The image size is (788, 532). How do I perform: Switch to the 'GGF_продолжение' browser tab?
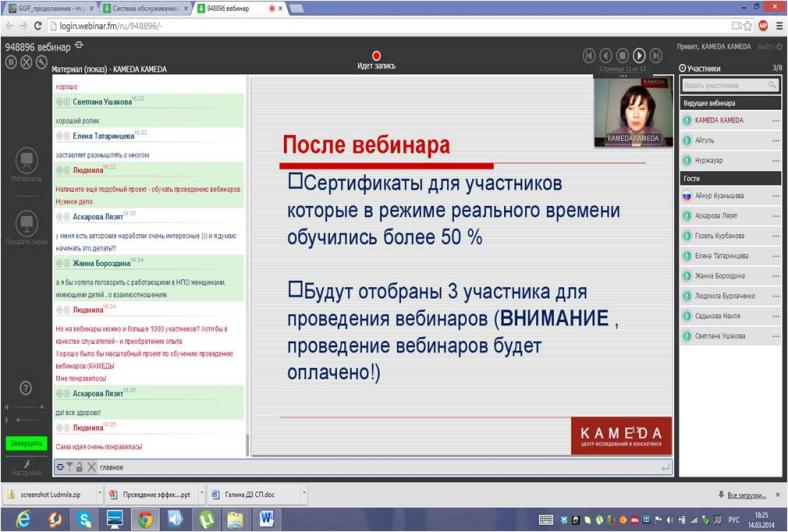tap(51, 9)
